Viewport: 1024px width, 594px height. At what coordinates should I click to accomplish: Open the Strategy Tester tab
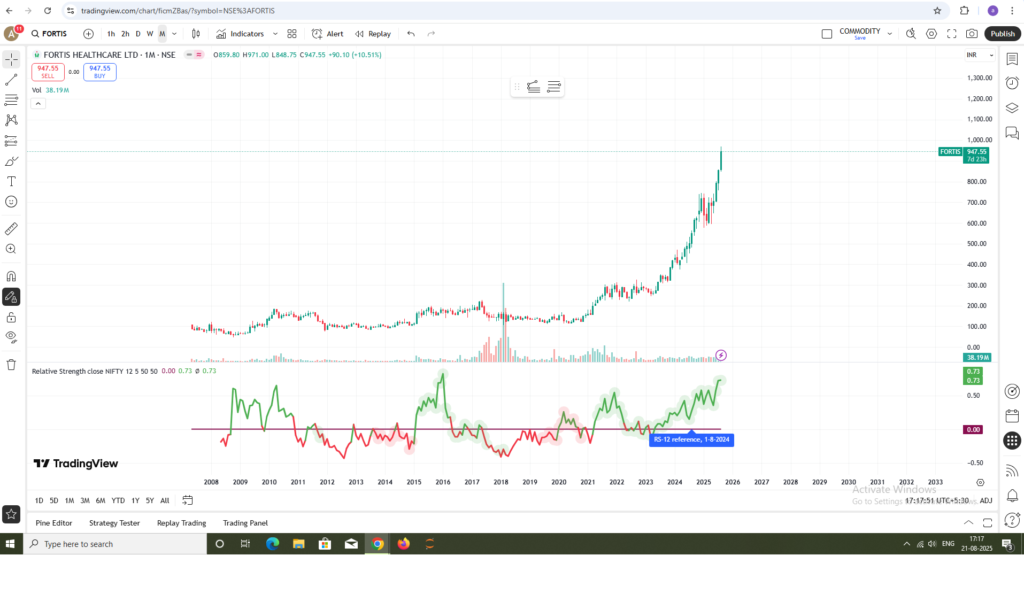coord(114,523)
